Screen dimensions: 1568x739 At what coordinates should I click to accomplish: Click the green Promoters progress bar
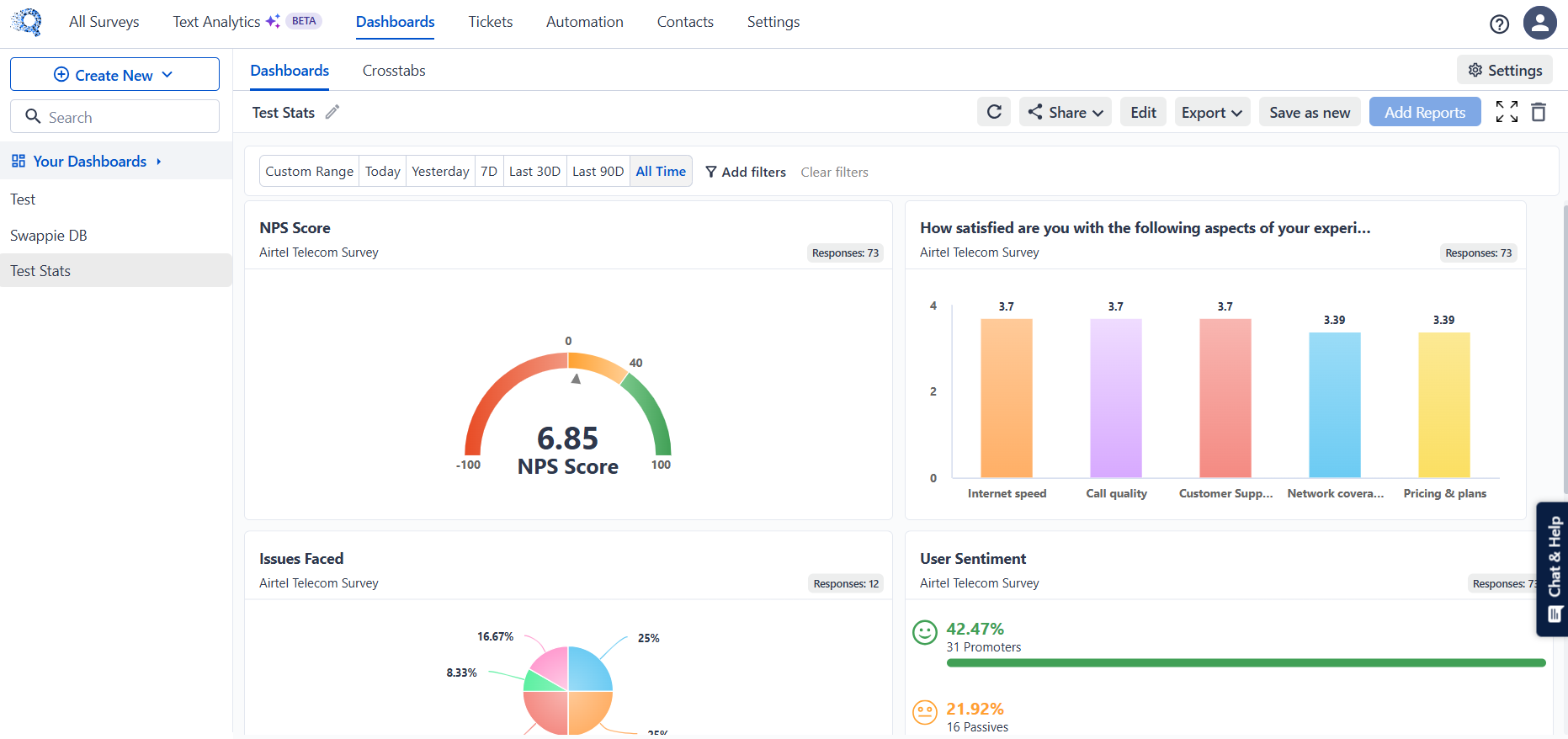point(1246,663)
